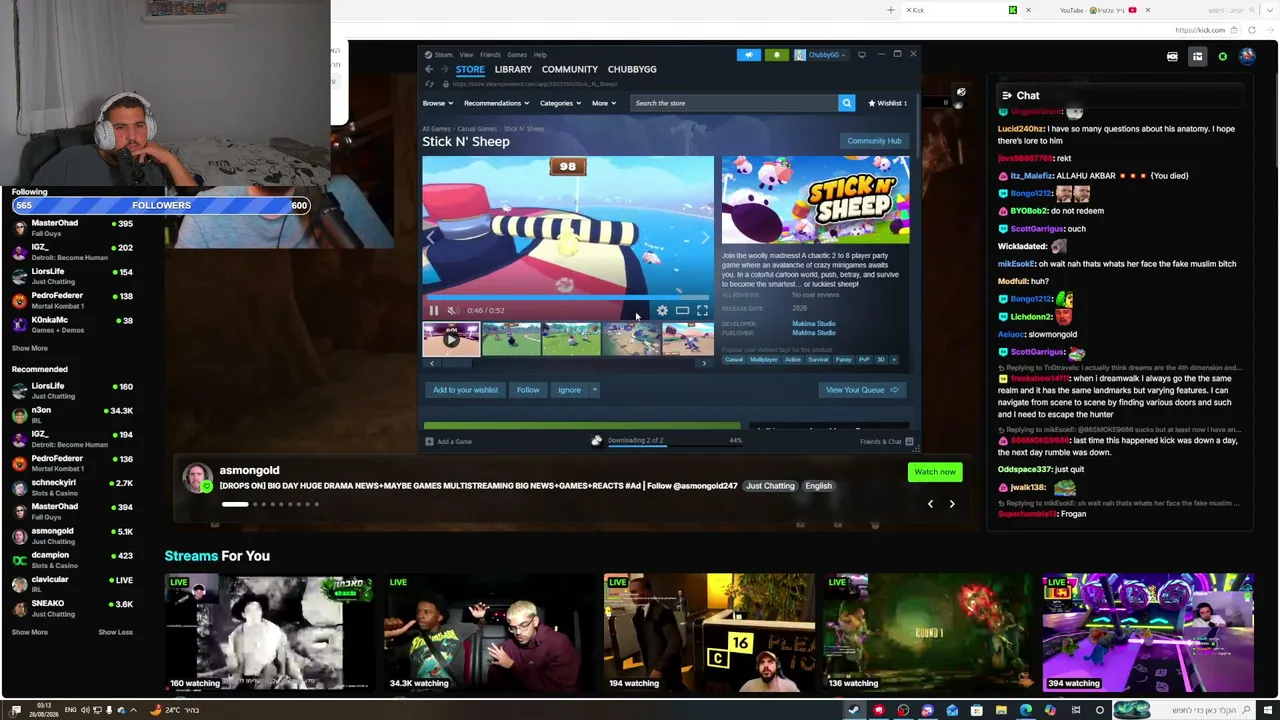The height and width of the screenshot is (720, 1280).
Task: Click the Casual tag on the Steam page
Action: click(x=735, y=360)
